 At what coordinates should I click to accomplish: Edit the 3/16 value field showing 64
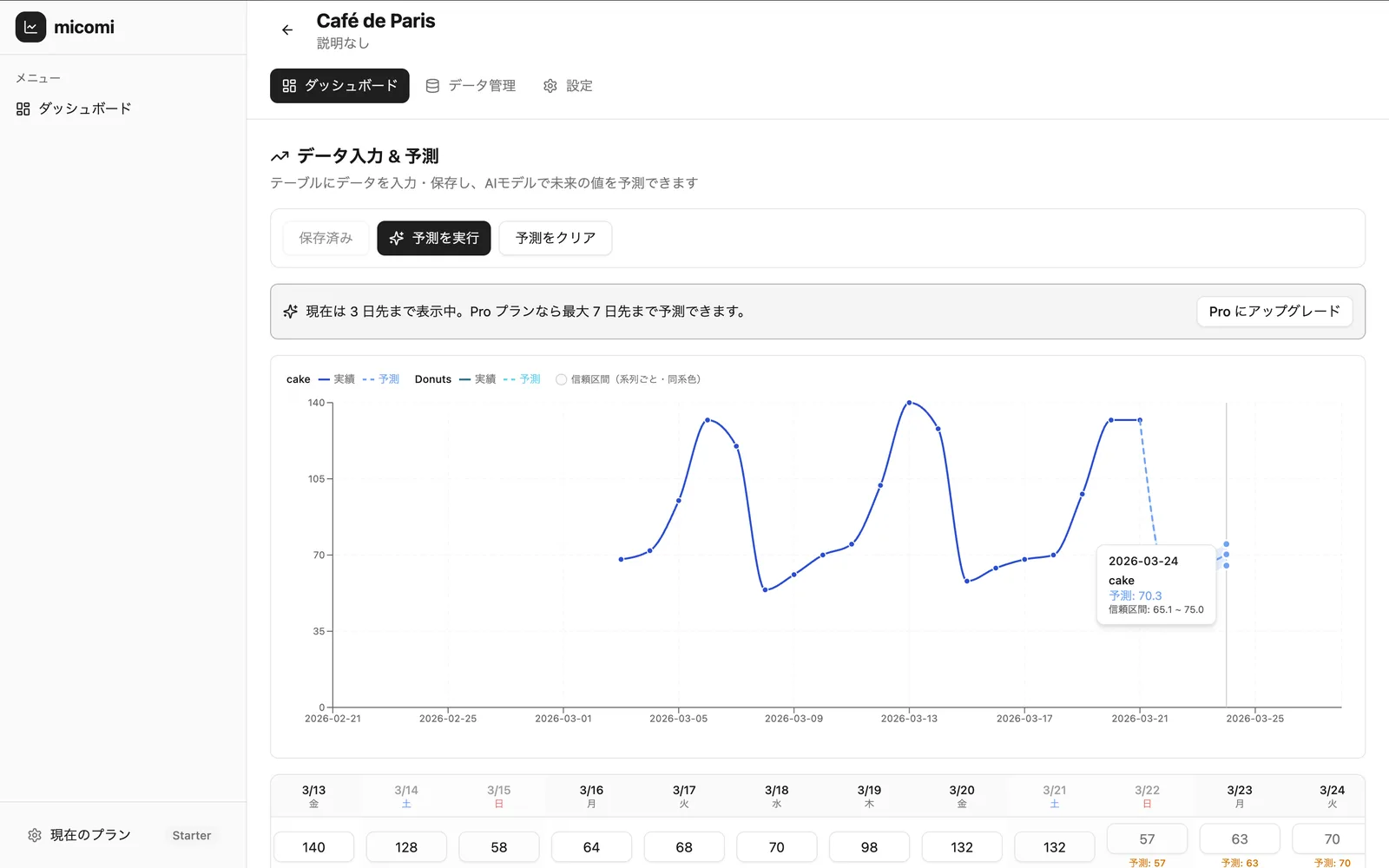point(591,847)
